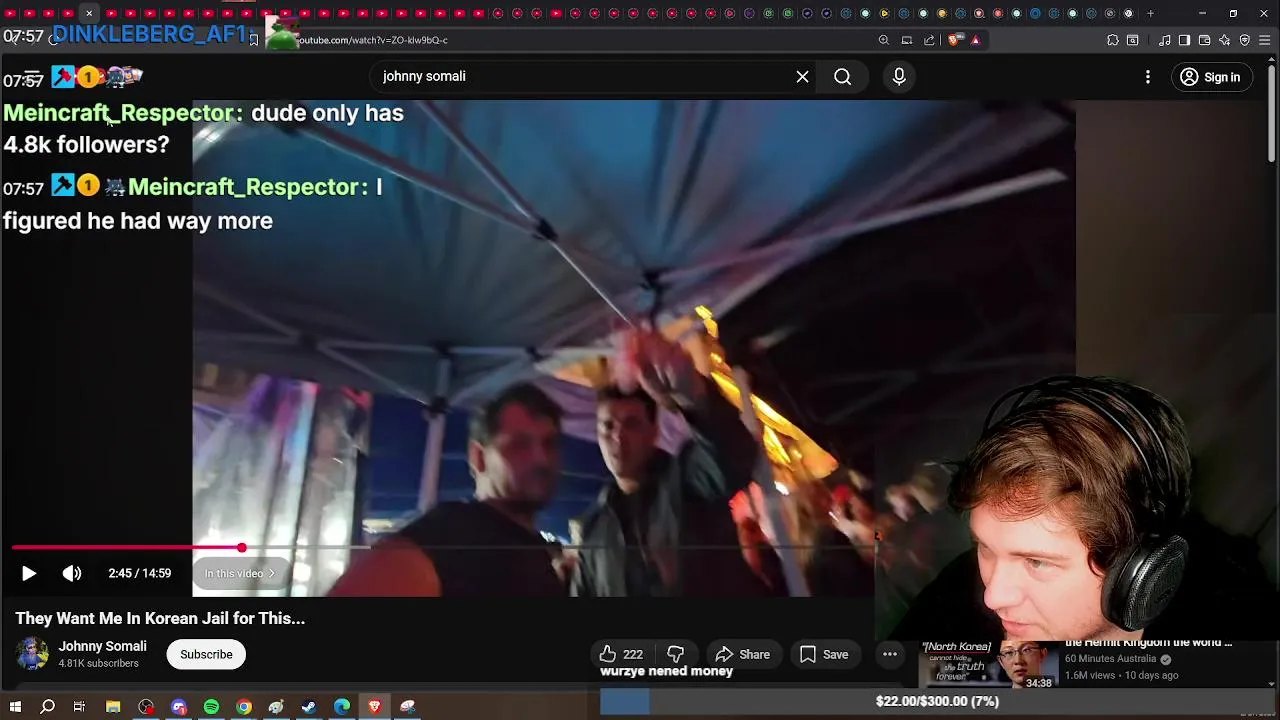The height and width of the screenshot is (720, 1280).
Task: Open Microsoft Edge from taskbar
Action: click(x=342, y=707)
